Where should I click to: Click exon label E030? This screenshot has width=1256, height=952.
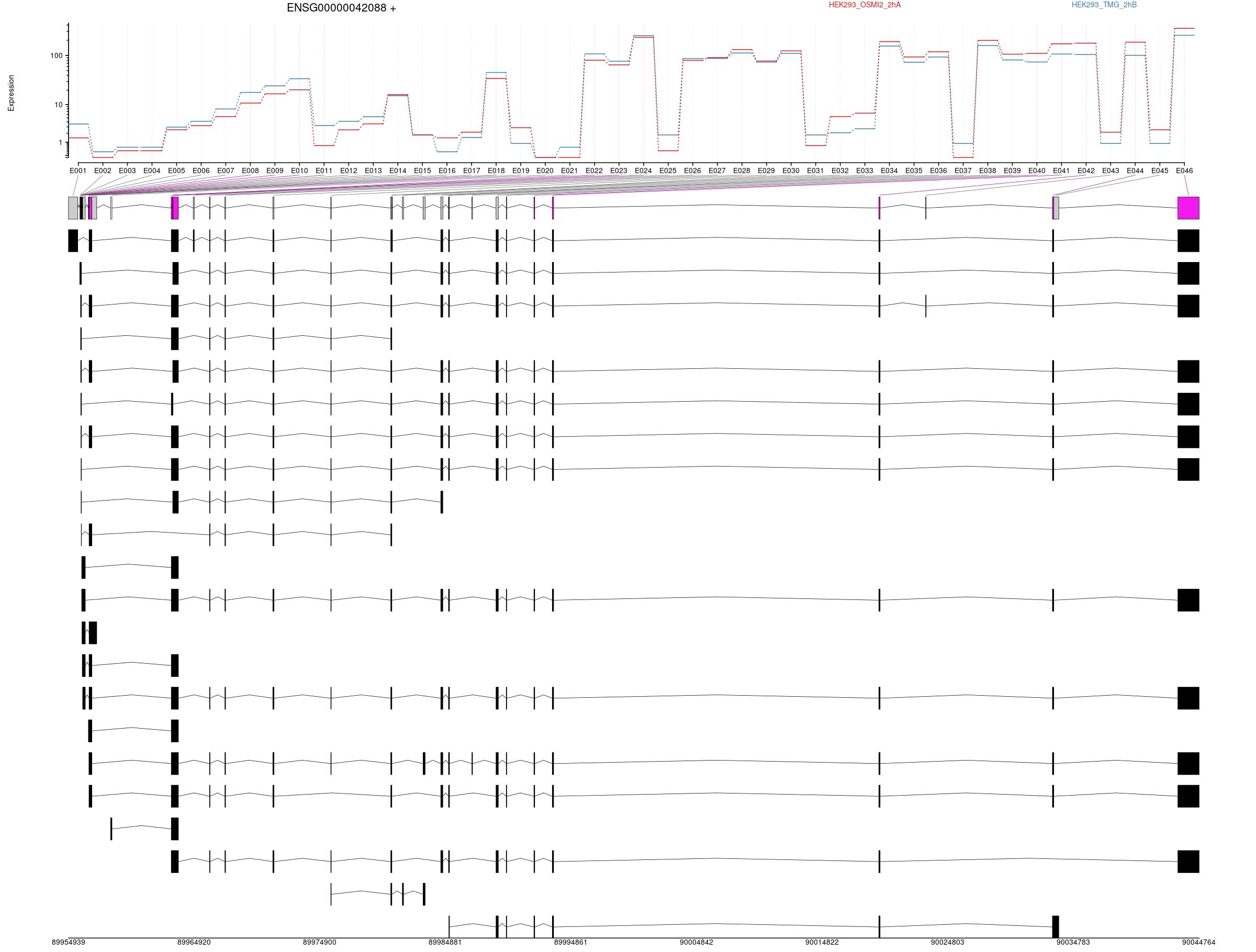[791, 171]
